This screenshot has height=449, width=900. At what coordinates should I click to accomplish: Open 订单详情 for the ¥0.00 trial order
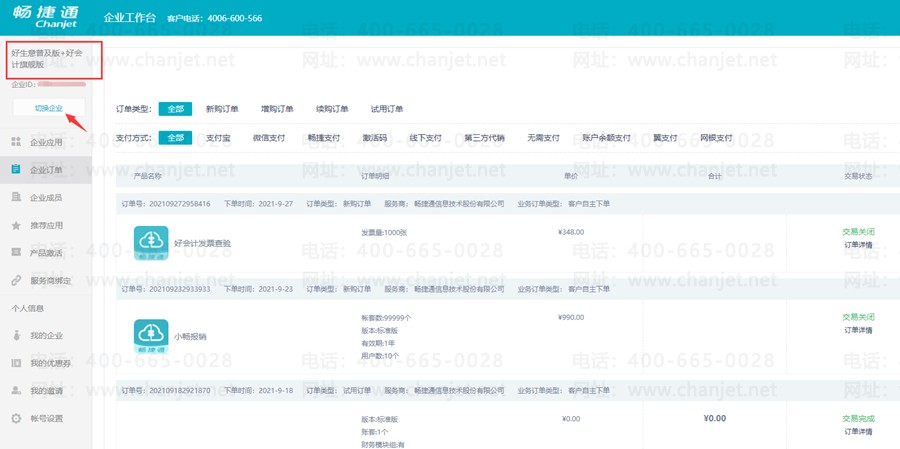858,431
